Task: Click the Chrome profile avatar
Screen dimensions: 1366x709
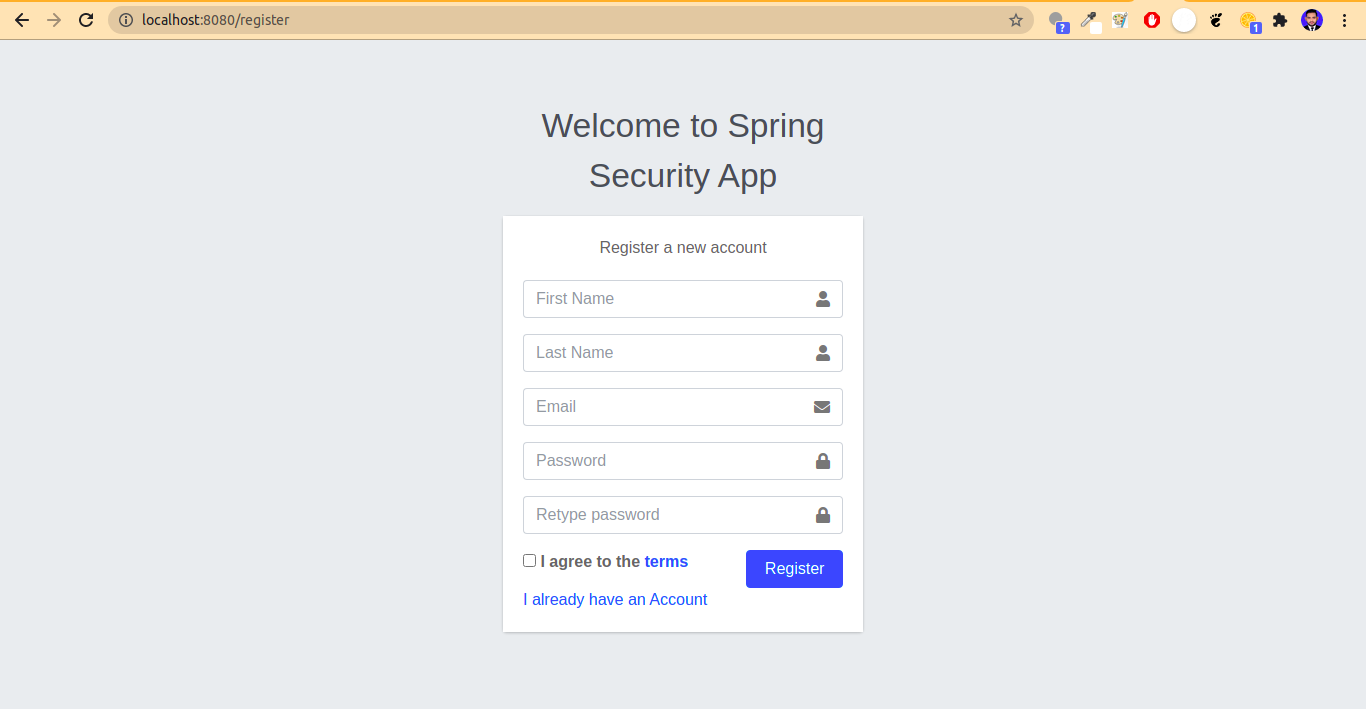Action: (x=1312, y=19)
